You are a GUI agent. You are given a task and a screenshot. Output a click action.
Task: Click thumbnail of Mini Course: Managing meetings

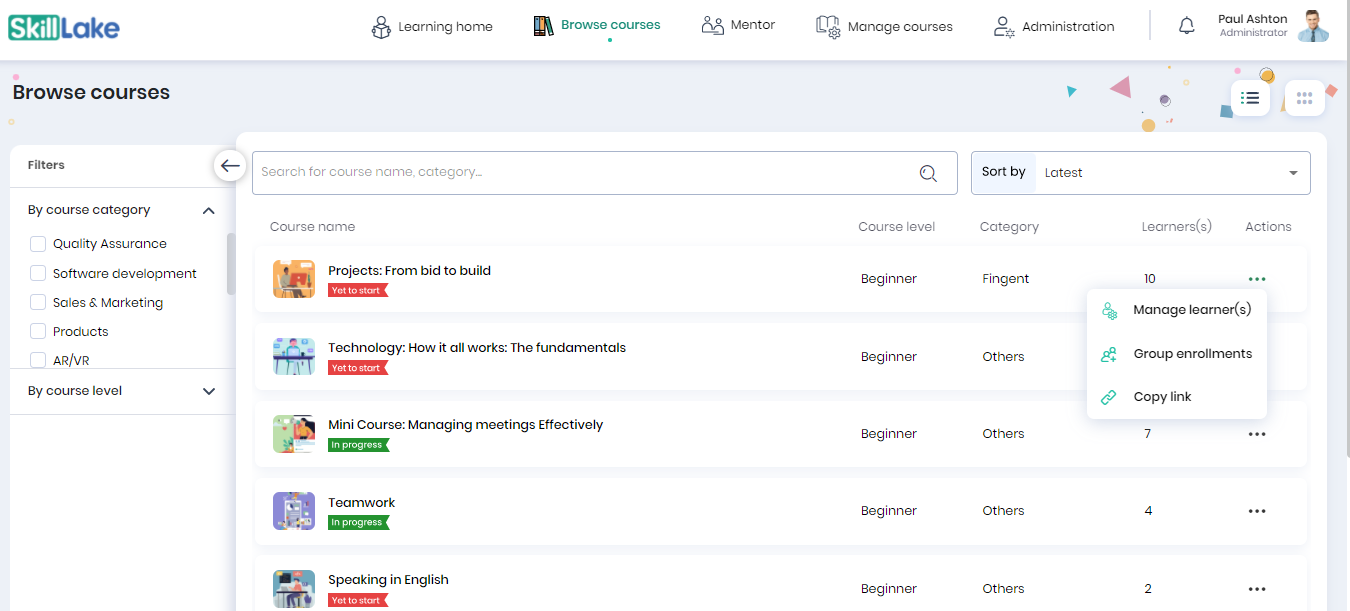click(x=294, y=434)
